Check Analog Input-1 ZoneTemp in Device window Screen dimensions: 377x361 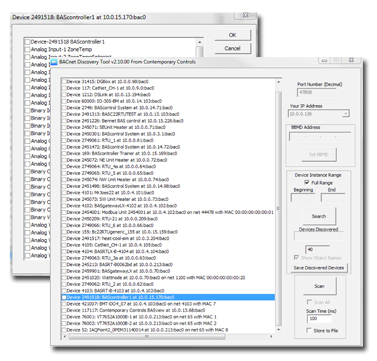tap(27, 49)
